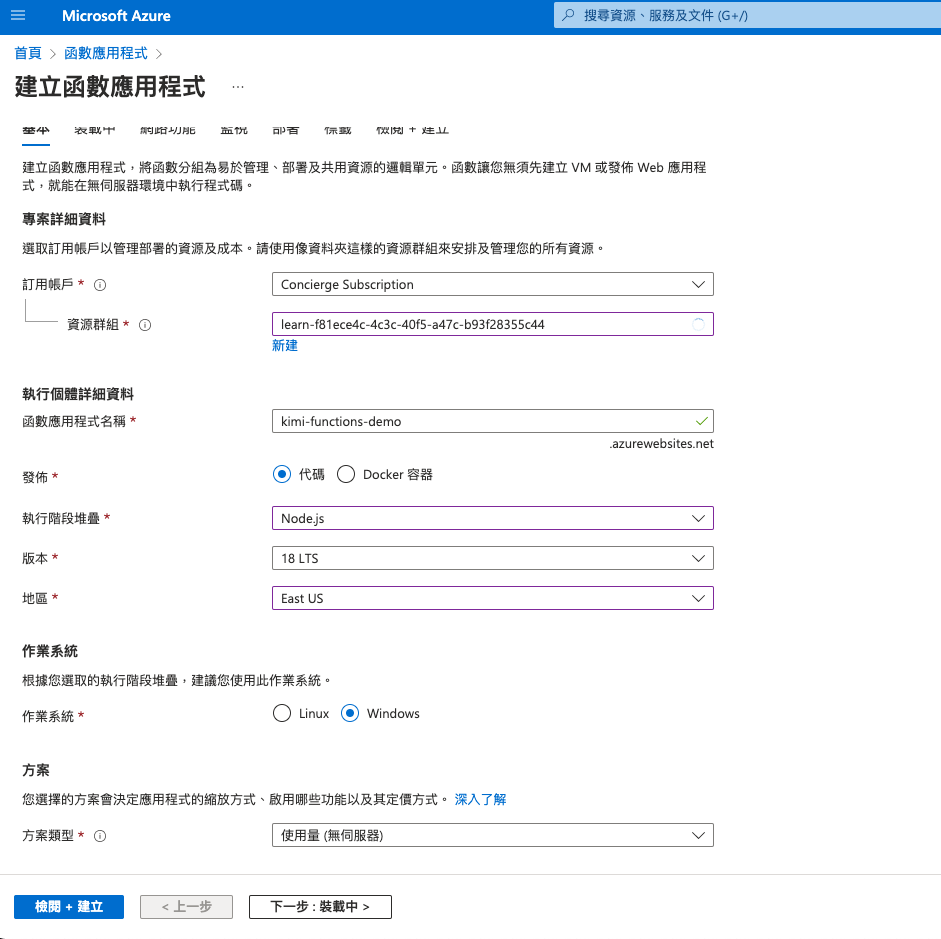Click the 執行階段堆疊 label
Viewport: 941px width, 939px height.
(61, 518)
